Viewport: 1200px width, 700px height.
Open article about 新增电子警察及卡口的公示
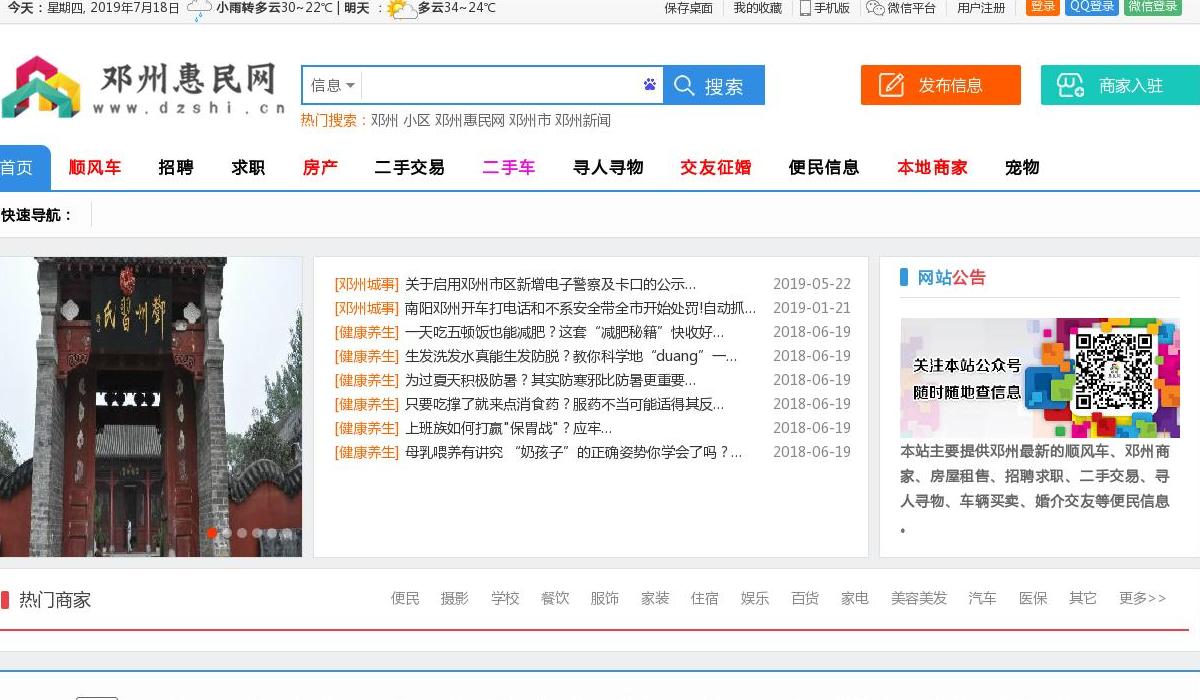pos(550,284)
